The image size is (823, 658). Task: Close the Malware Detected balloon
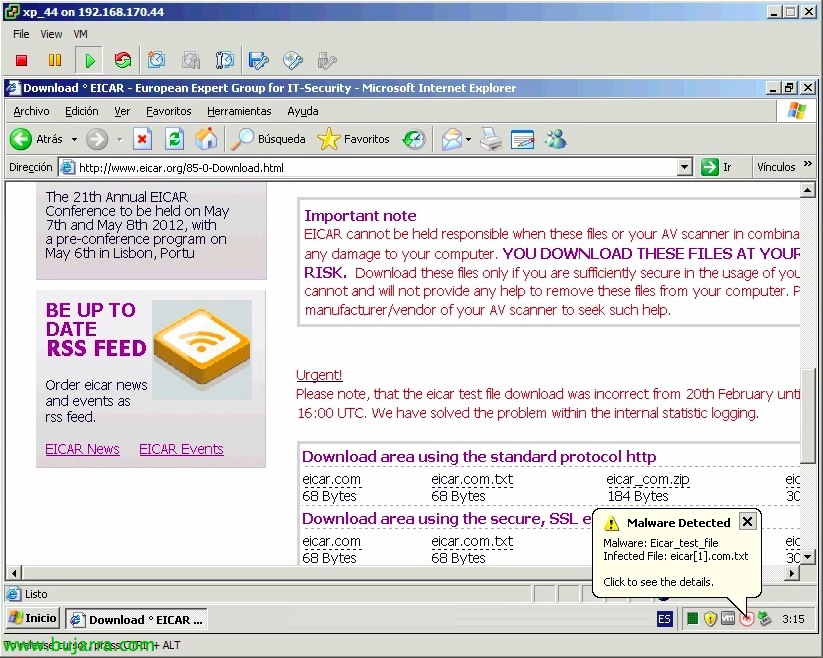point(747,522)
